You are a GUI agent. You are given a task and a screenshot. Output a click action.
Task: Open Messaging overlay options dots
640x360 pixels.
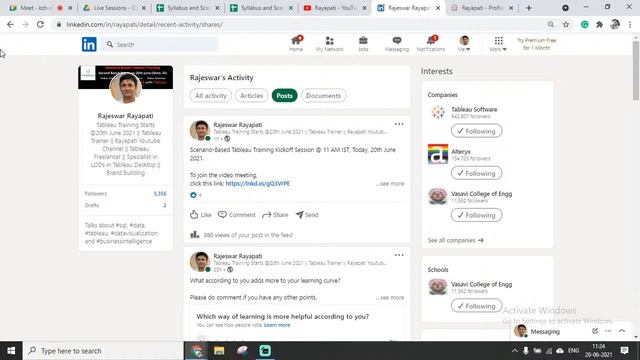pyautogui.click(x=608, y=331)
